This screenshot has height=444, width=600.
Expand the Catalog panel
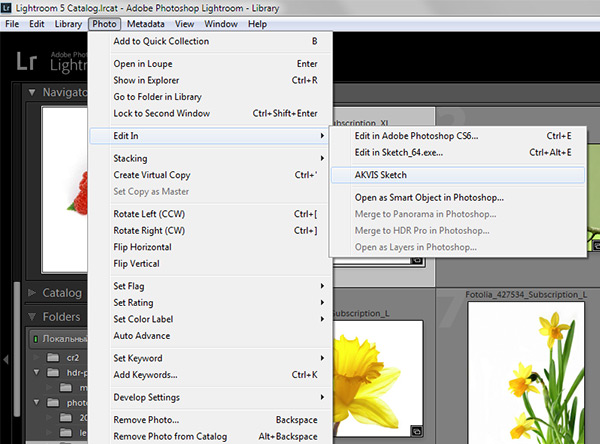tap(32, 293)
